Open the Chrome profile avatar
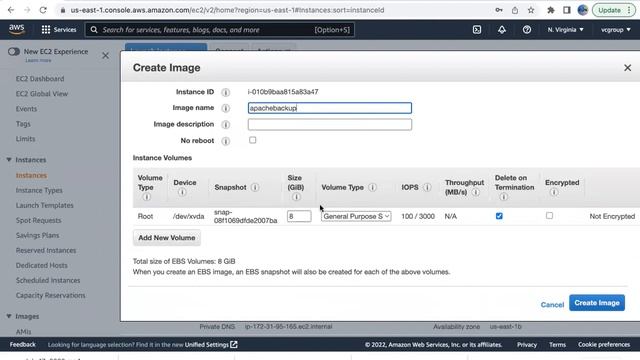Screen dimensions: 640x360 click(x=582, y=10)
